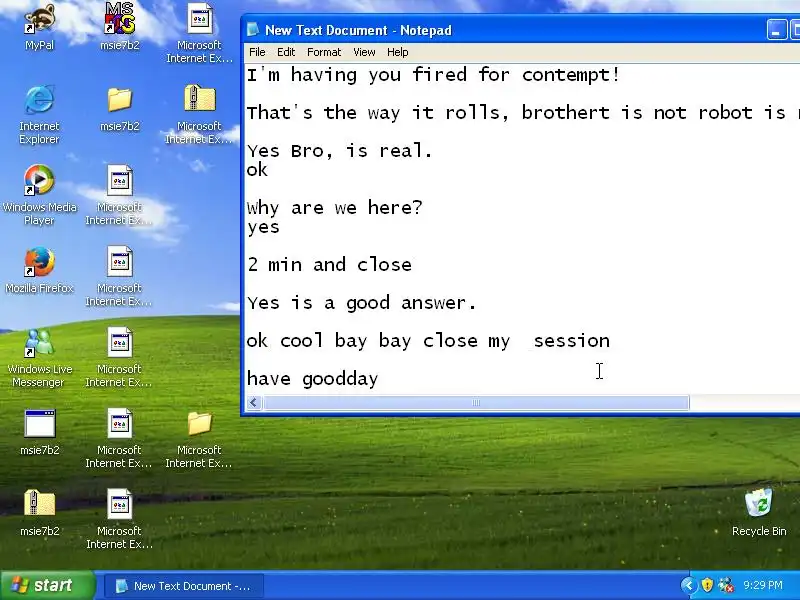Click the horizontal scrollbar left arrow

point(254,403)
